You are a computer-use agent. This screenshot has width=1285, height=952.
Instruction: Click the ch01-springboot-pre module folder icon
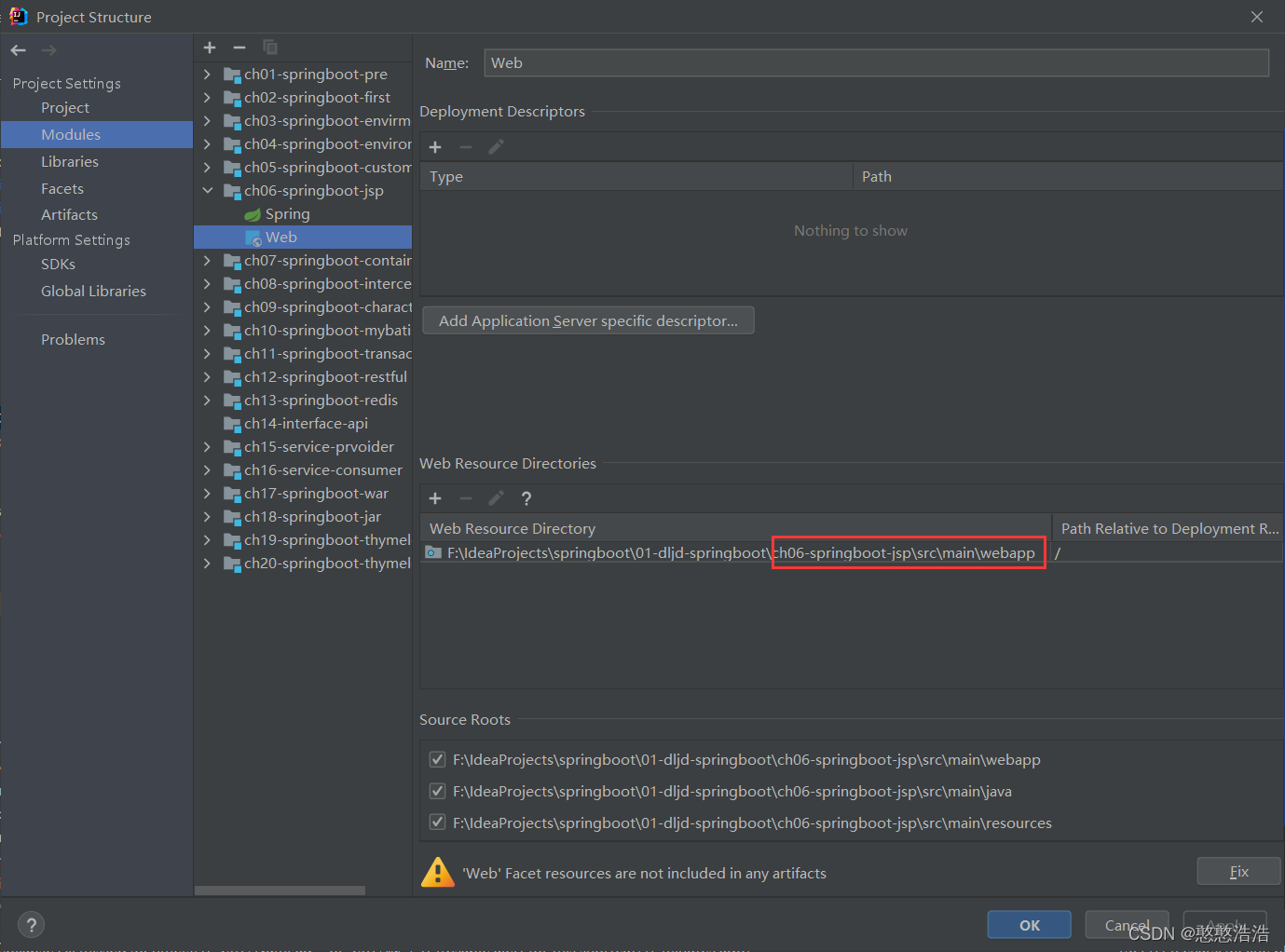pyautogui.click(x=232, y=75)
